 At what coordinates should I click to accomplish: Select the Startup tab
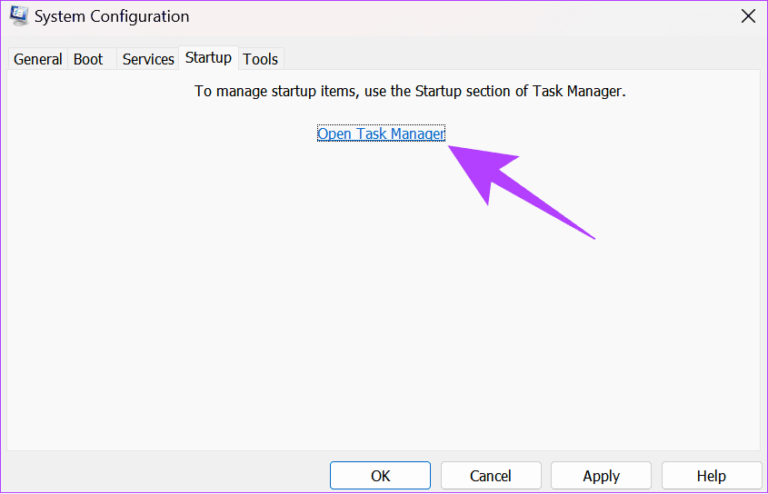click(x=208, y=58)
